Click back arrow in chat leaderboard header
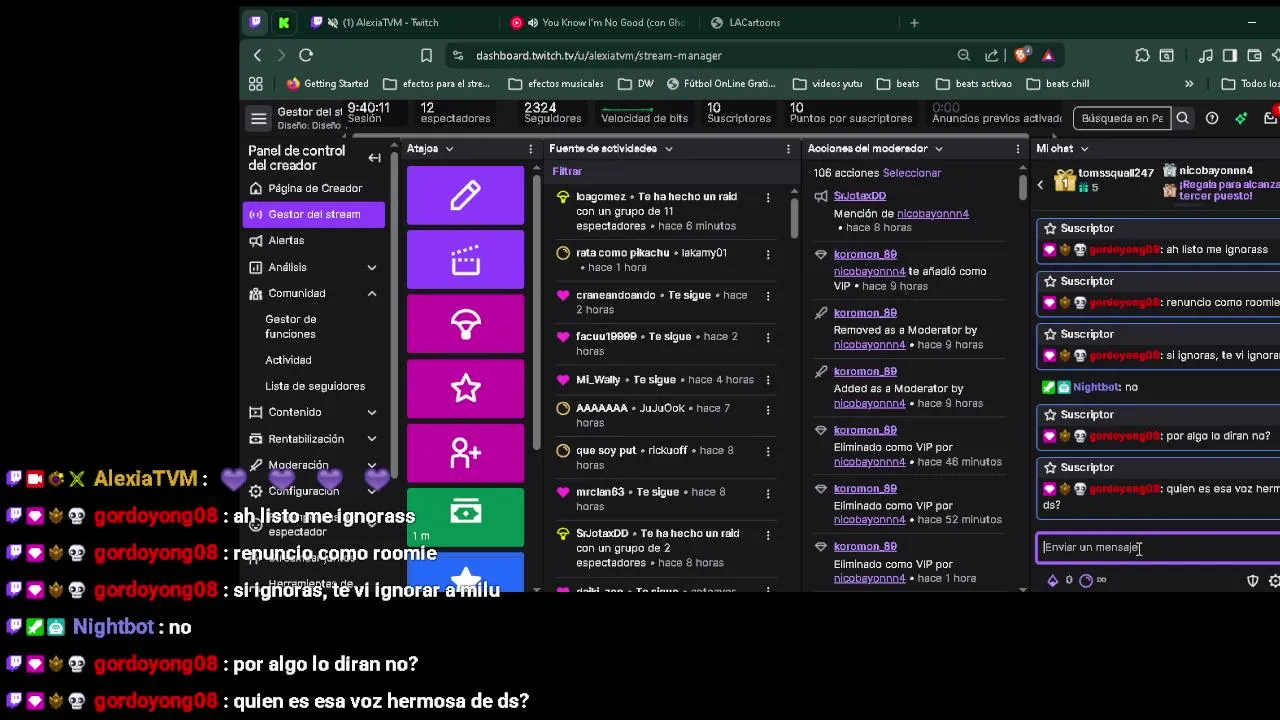1280x720 pixels. coord(1040,184)
